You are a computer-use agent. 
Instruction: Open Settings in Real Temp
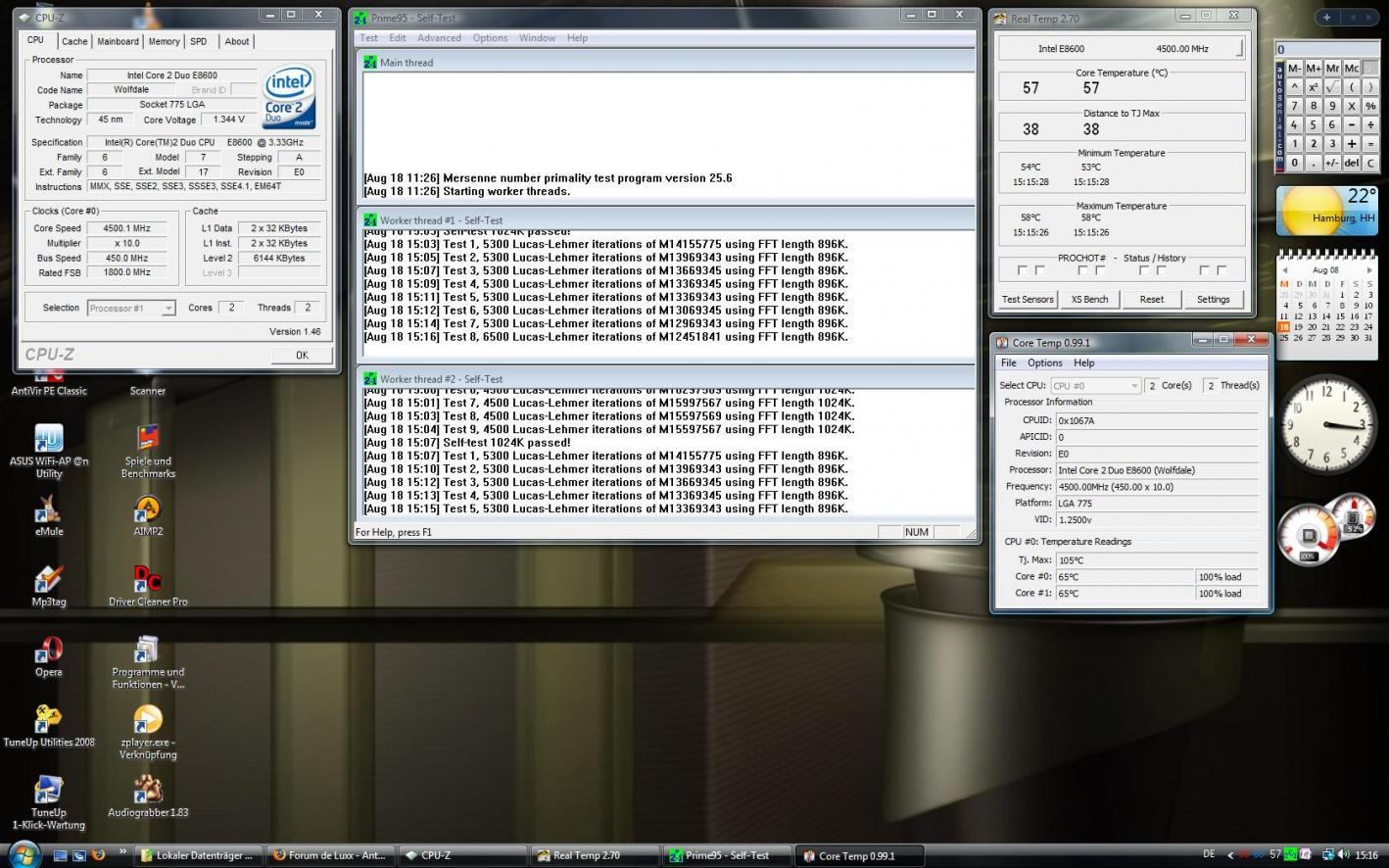point(1213,299)
